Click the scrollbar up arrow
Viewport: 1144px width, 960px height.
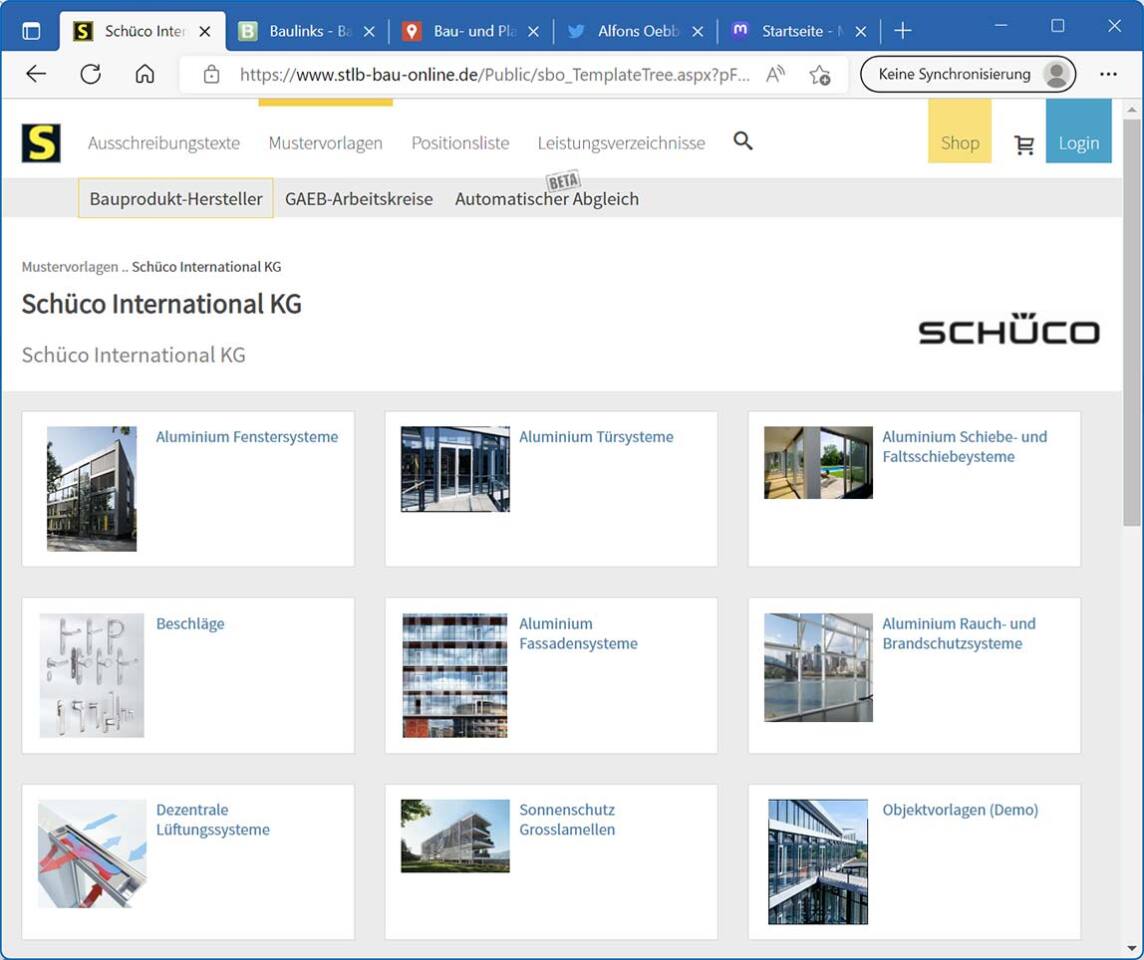click(x=1132, y=109)
